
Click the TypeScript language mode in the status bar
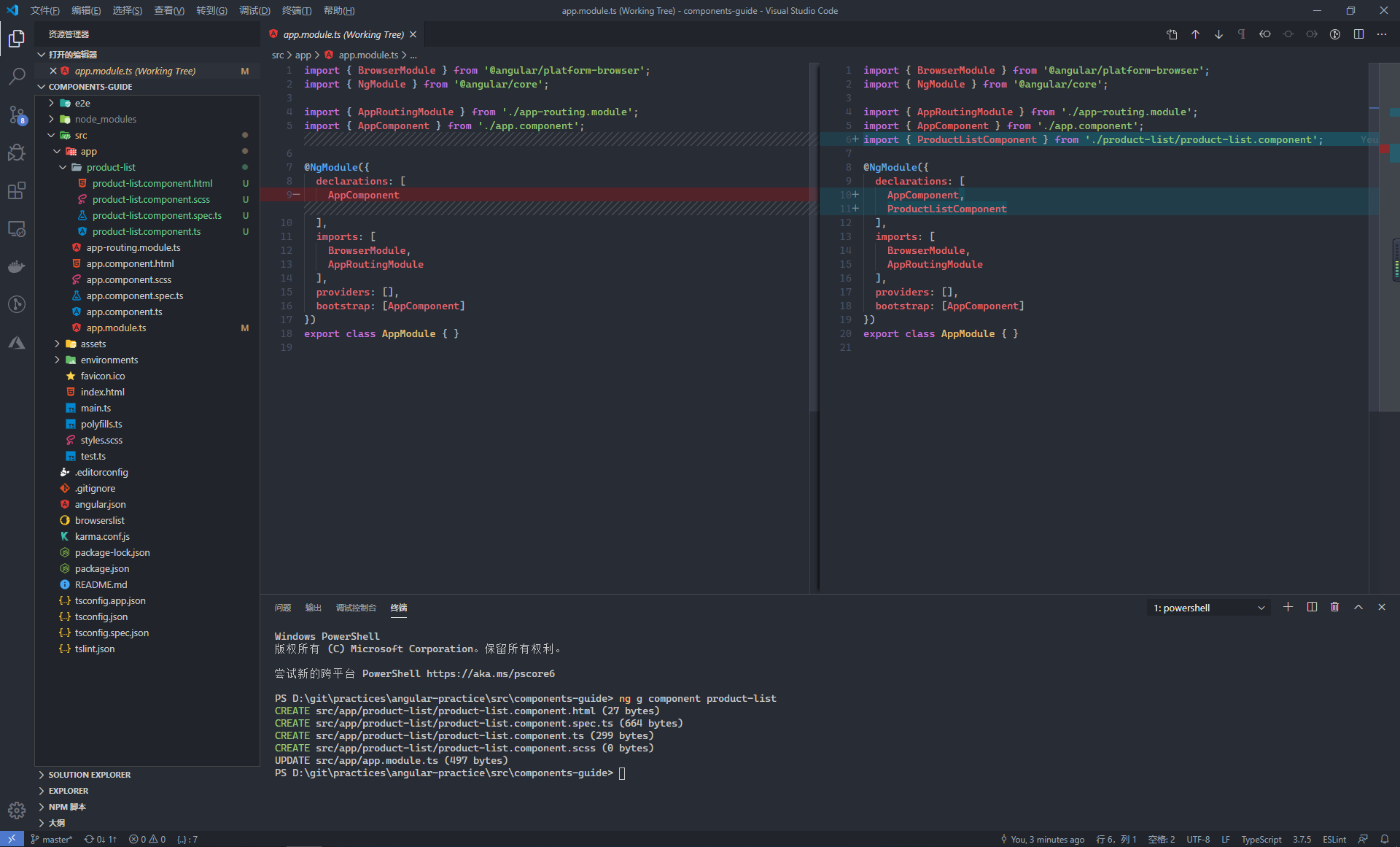1261,839
